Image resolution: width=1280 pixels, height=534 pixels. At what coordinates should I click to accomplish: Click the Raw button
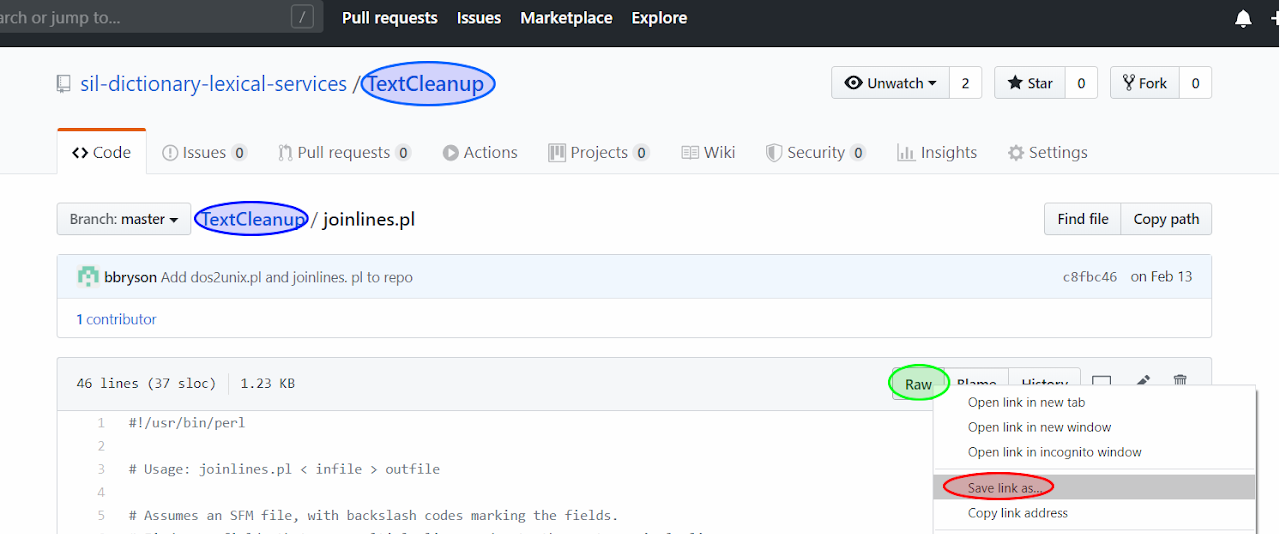coord(918,384)
